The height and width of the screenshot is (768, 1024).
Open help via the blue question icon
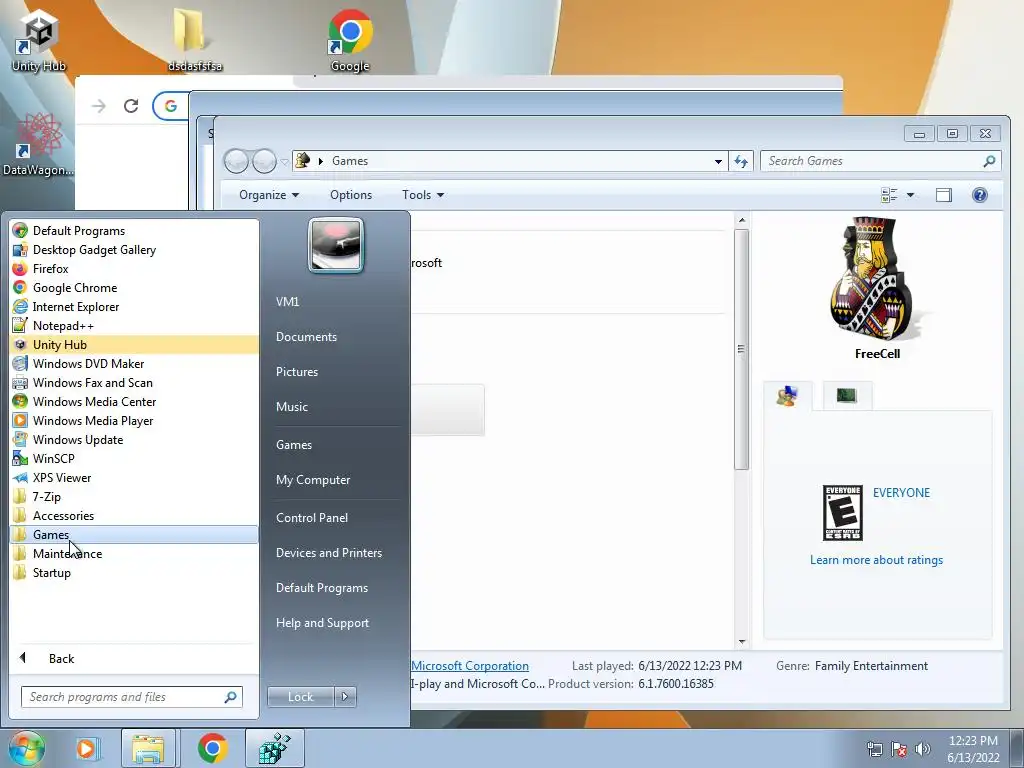pyautogui.click(x=980, y=195)
